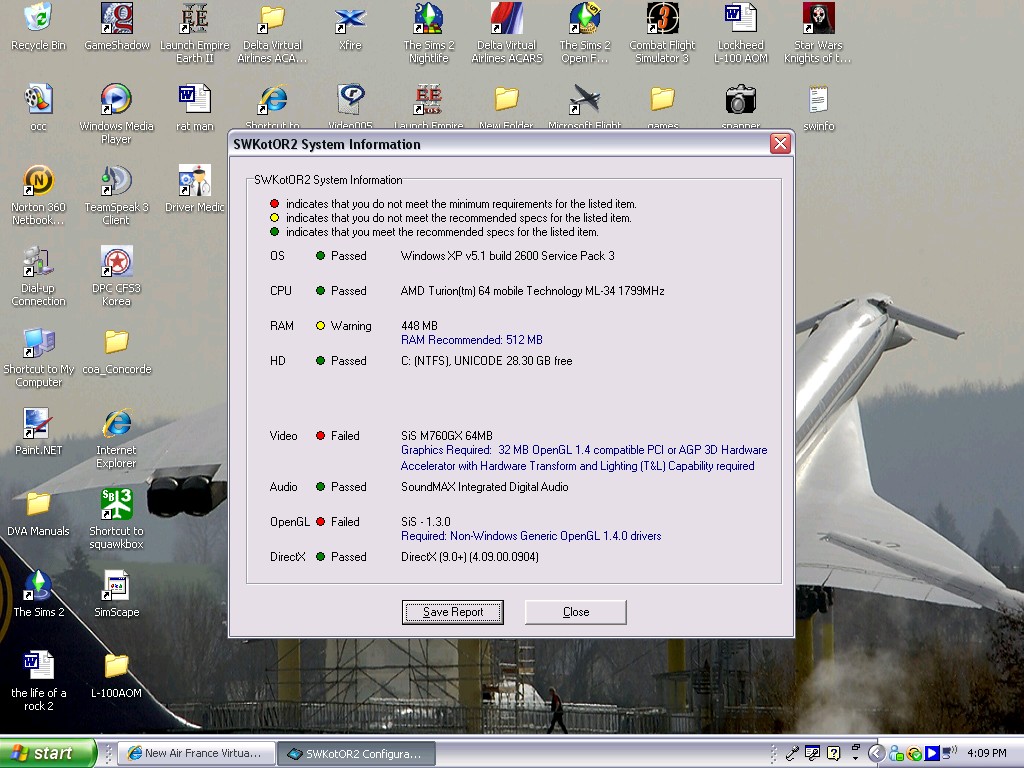This screenshot has height=768, width=1024.
Task: Select the rat man Word document
Action: point(195,107)
